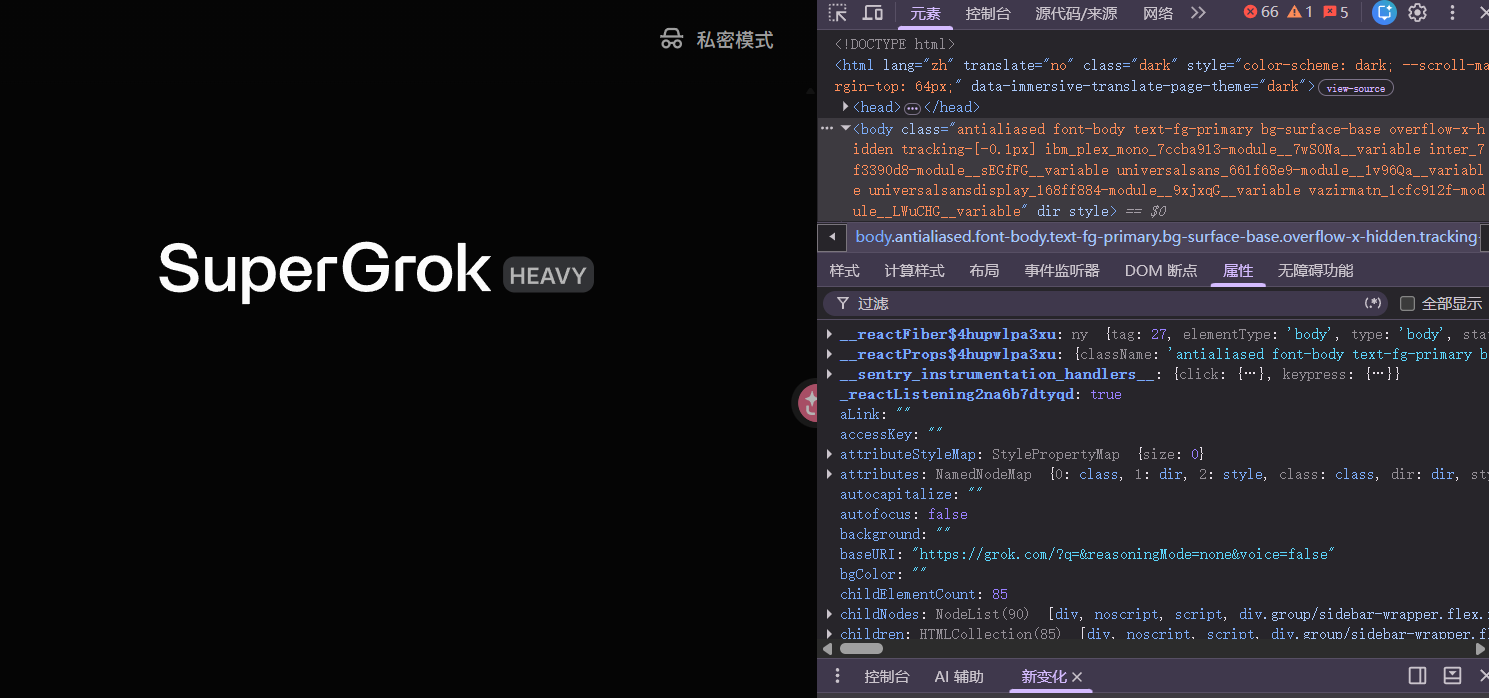
Task: Select the 新变化 drawer tab
Action: (x=1044, y=677)
